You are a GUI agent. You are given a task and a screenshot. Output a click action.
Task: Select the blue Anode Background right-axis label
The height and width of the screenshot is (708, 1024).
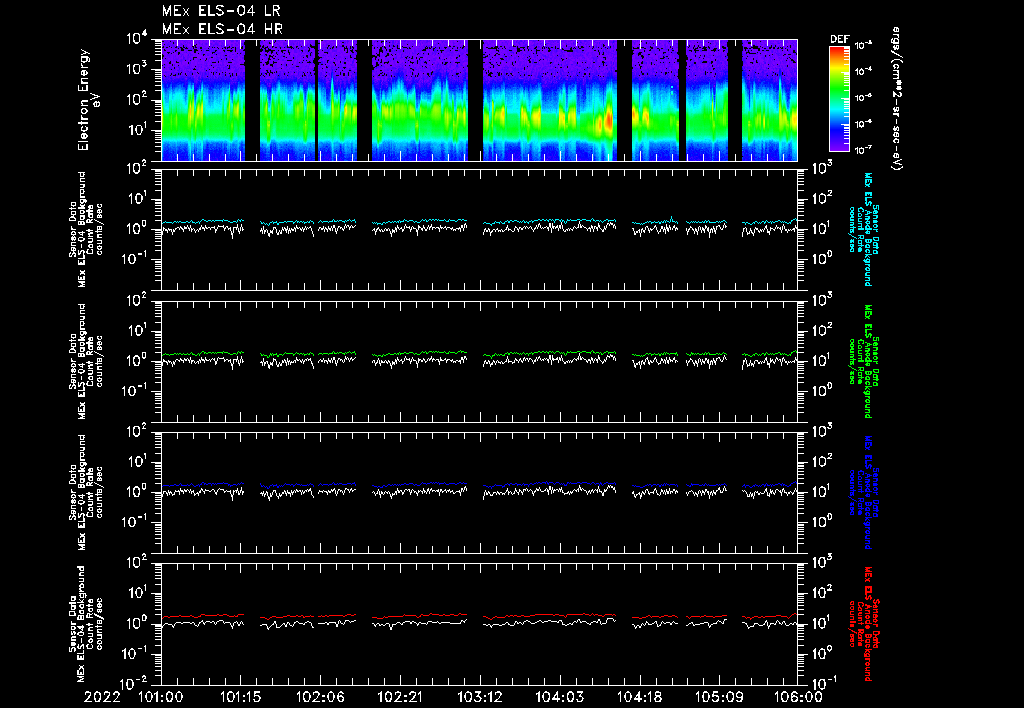pos(863,492)
